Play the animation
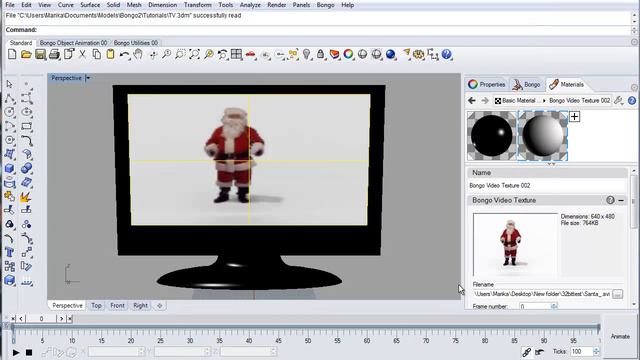 click(x=16, y=352)
